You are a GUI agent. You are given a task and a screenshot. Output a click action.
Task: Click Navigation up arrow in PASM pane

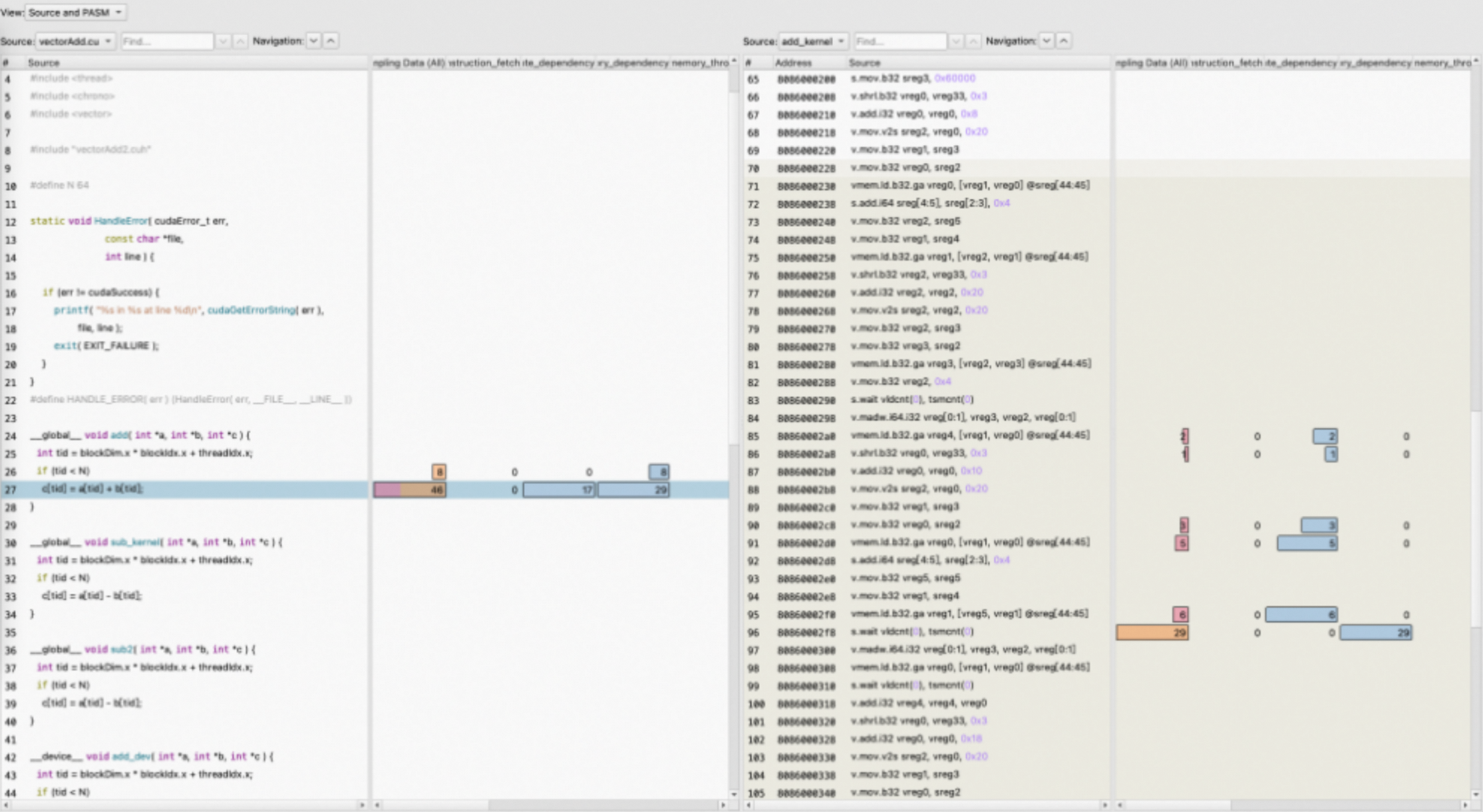pyautogui.click(x=1064, y=41)
